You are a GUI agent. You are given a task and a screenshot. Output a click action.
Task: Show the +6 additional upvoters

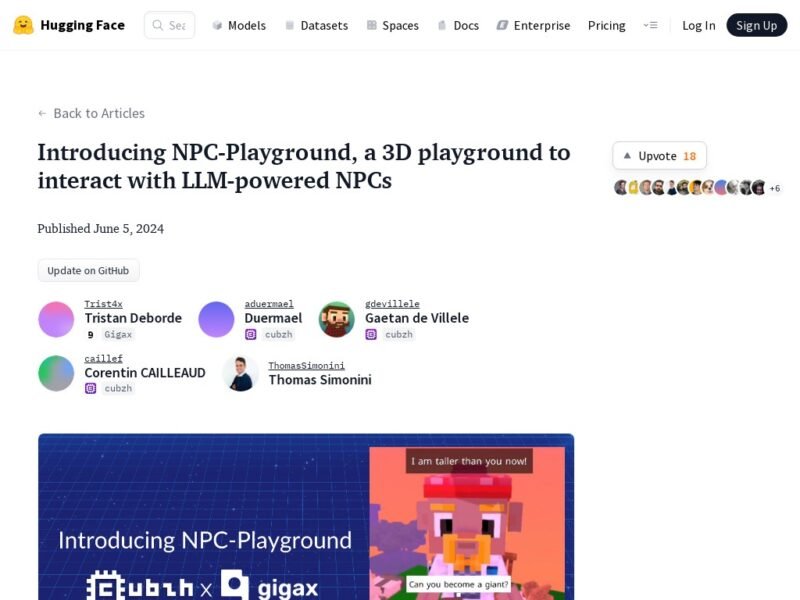pyautogui.click(x=774, y=188)
